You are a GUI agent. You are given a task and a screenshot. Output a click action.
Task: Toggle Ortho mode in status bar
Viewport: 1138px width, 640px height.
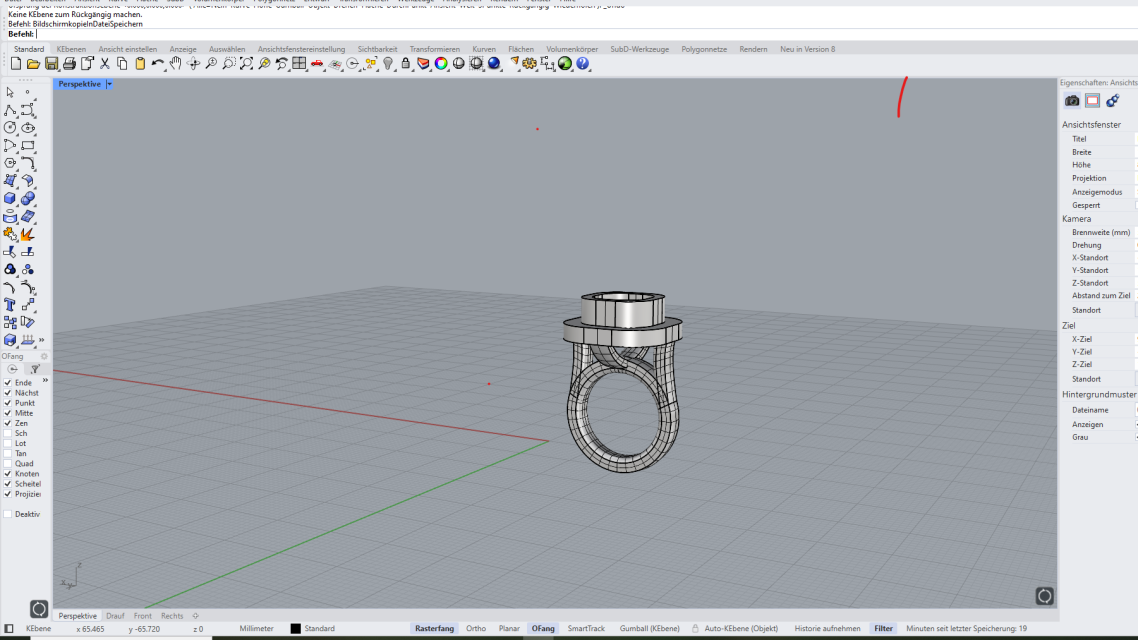476,629
